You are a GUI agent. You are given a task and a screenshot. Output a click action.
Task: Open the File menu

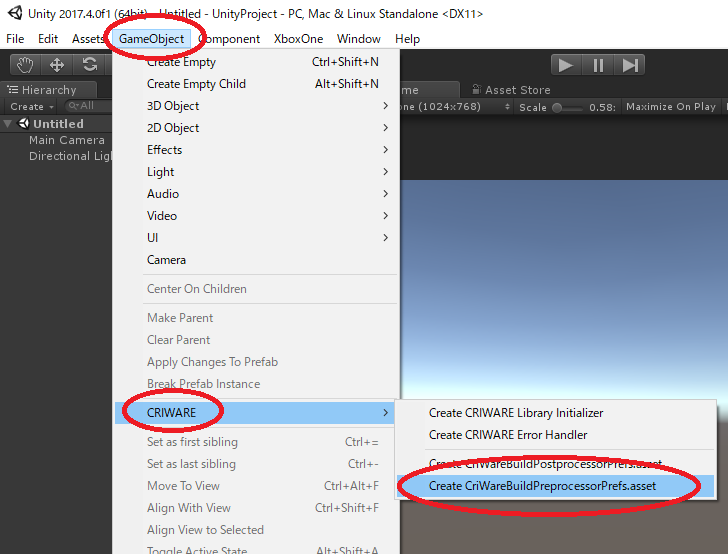(x=15, y=39)
